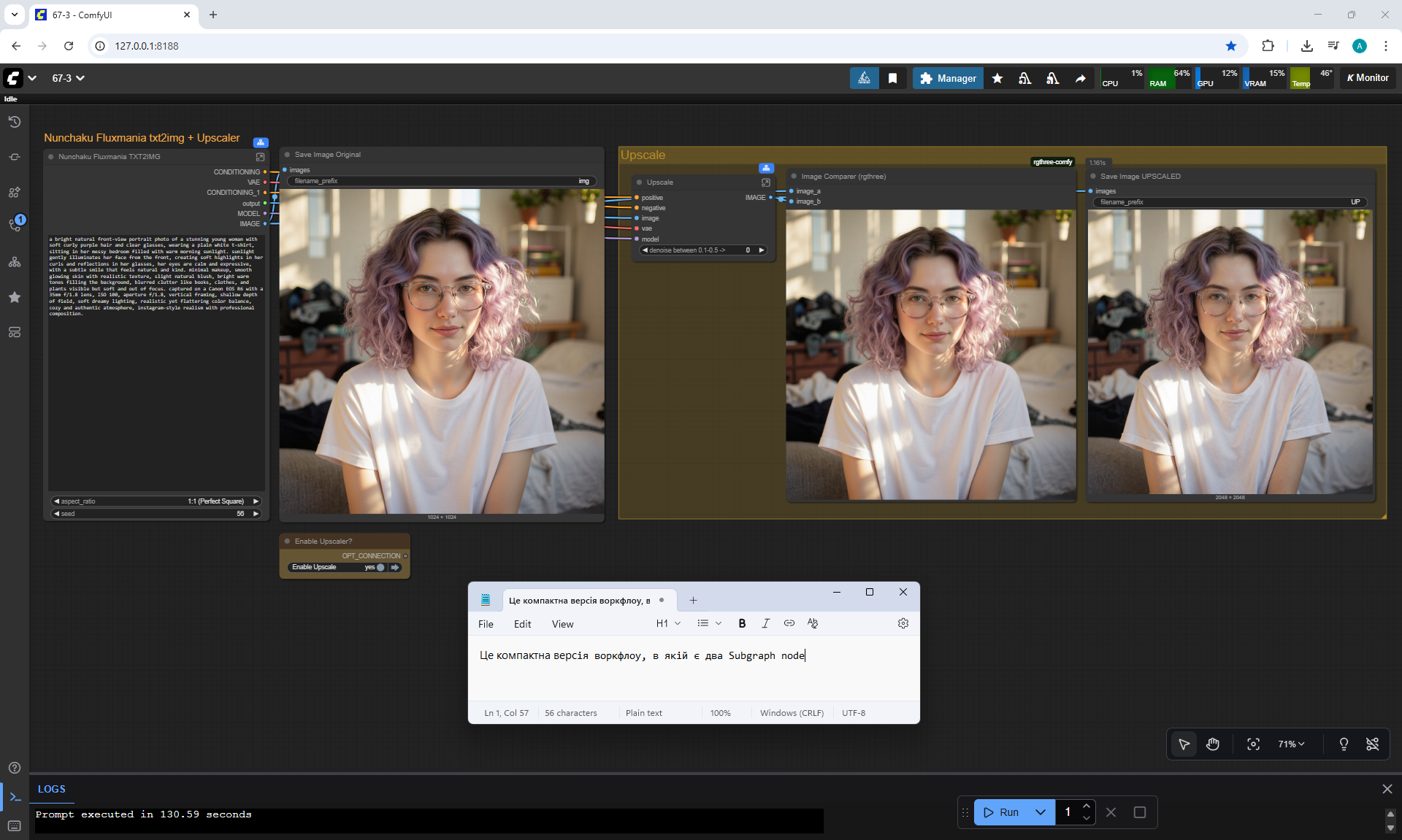
Task: Open the bookmark icon next to Manager
Action: pos(892,78)
